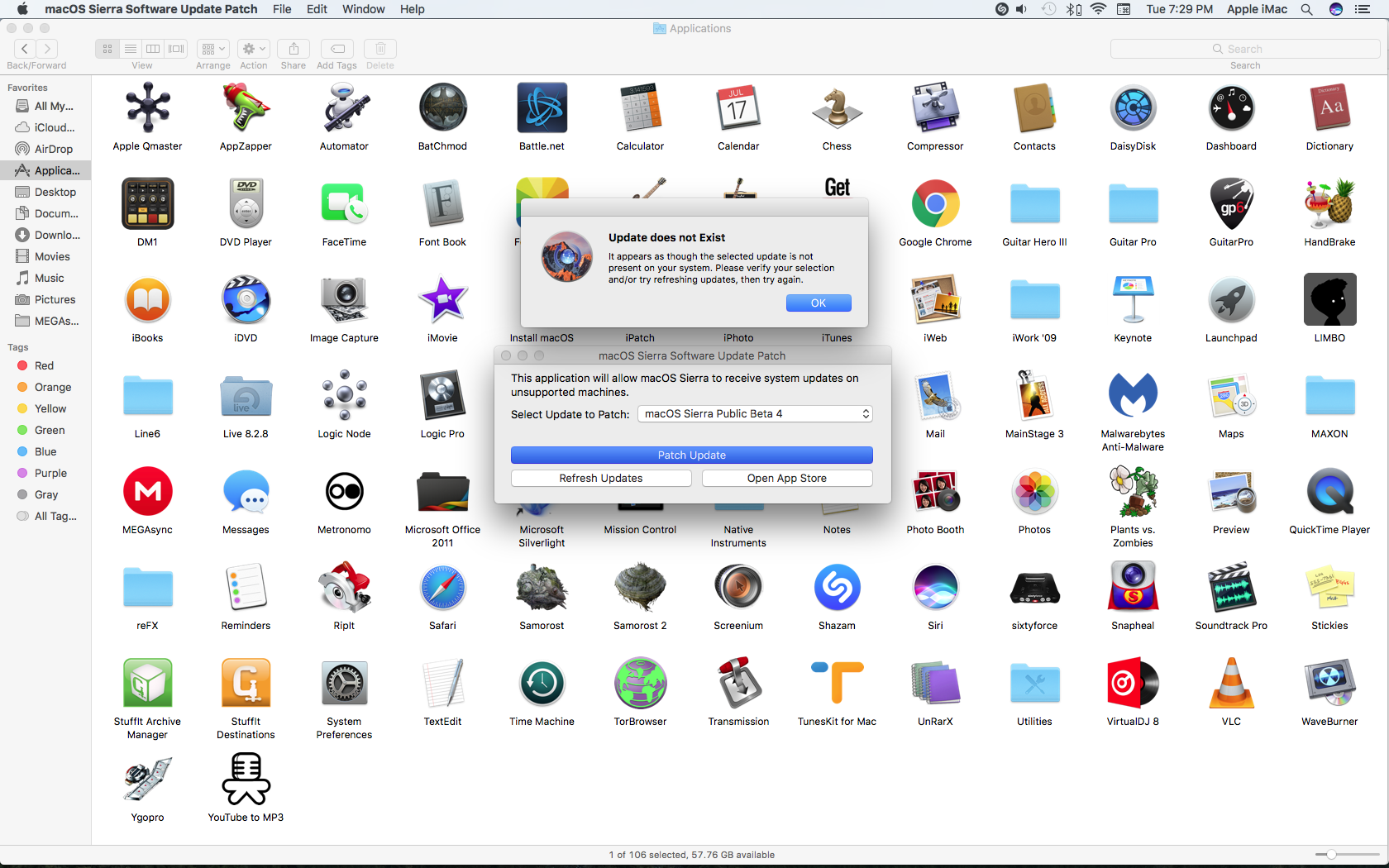Select Movies in the Finder sidebar
This screenshot has width=1389, height=868.
[x=45, y=256]
